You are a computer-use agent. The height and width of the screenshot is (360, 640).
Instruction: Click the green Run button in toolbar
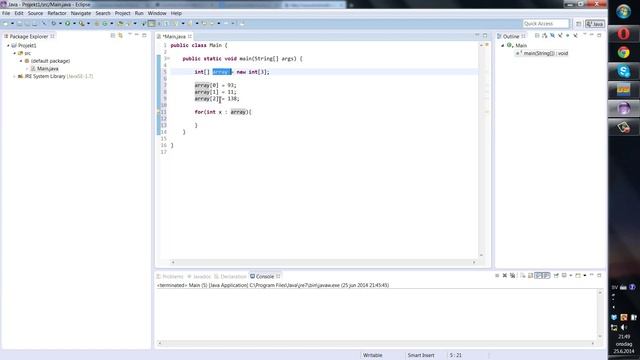[x=67, y=24]
